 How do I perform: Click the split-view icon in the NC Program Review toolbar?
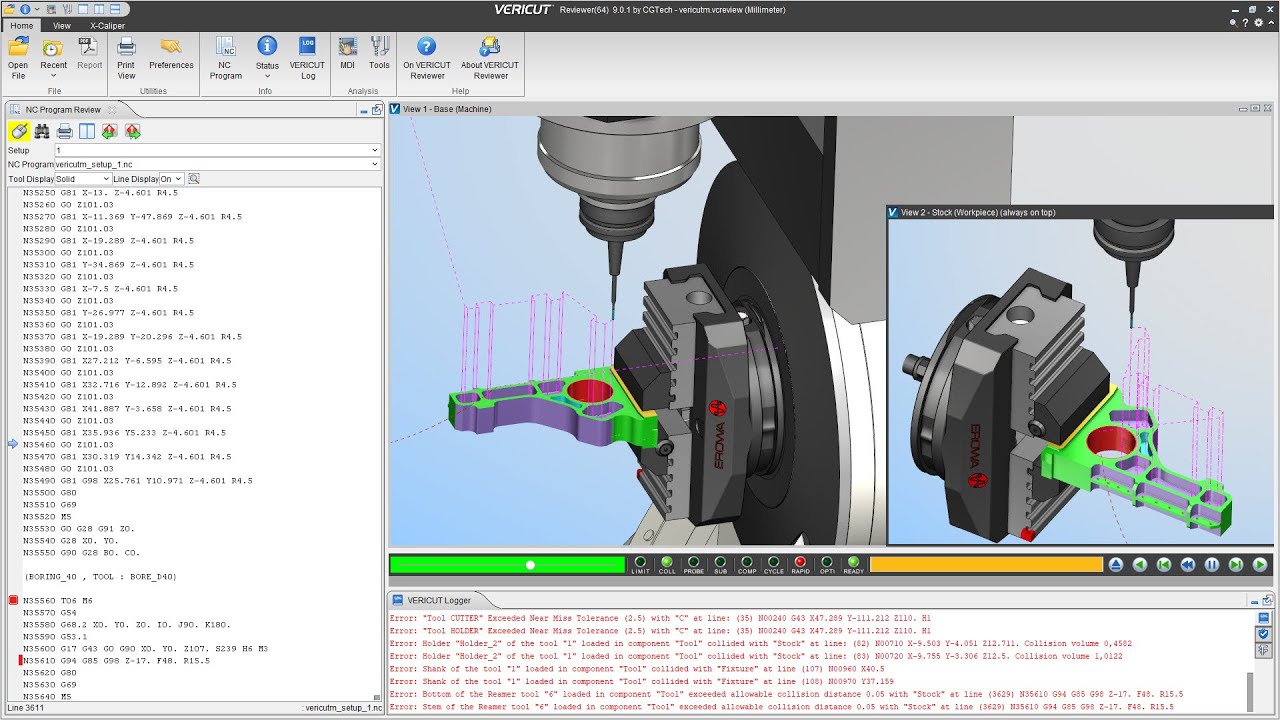click(87, 131)
